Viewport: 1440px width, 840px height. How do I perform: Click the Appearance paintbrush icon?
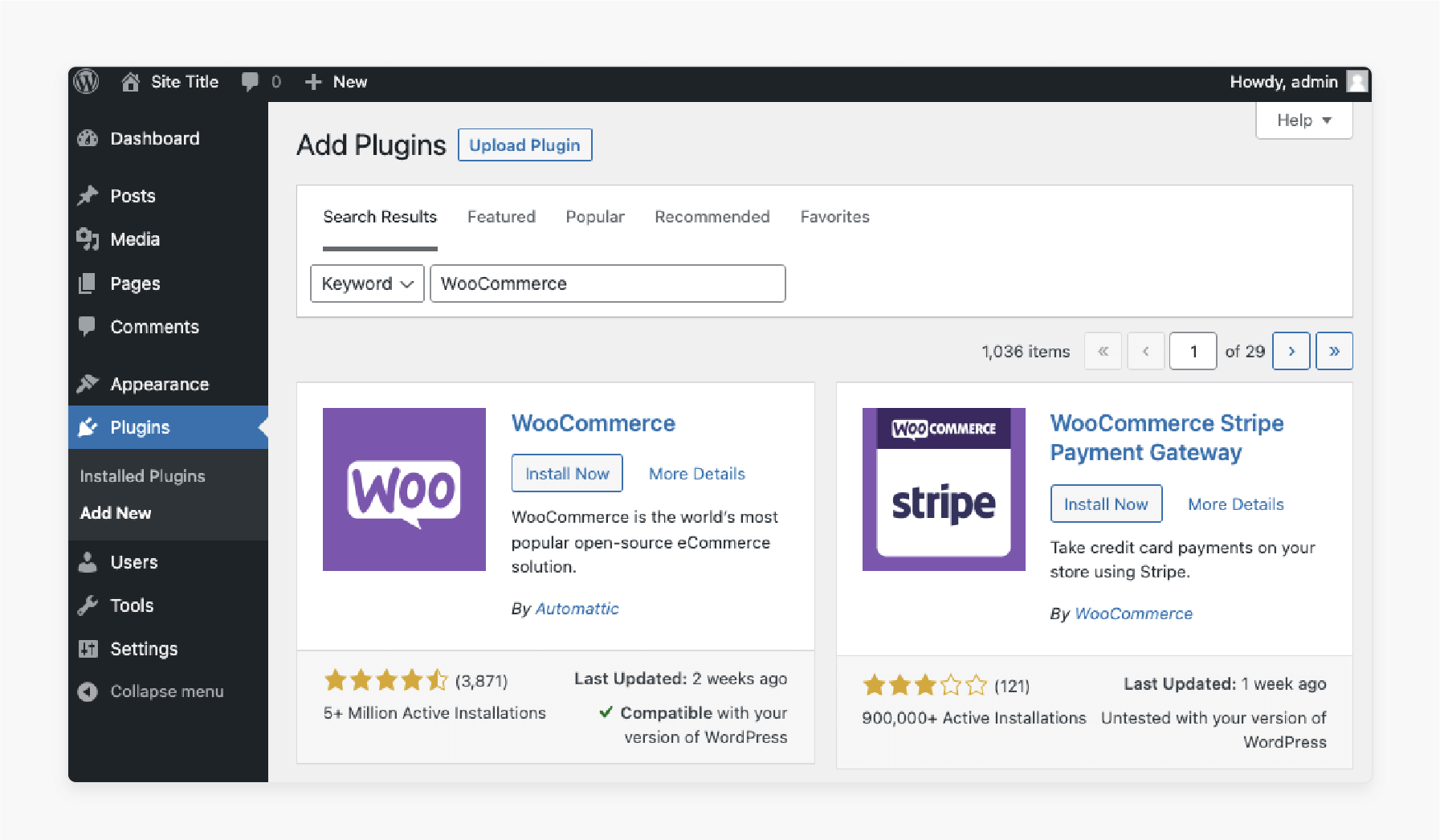pyautogui.click(x=88, y=384)
